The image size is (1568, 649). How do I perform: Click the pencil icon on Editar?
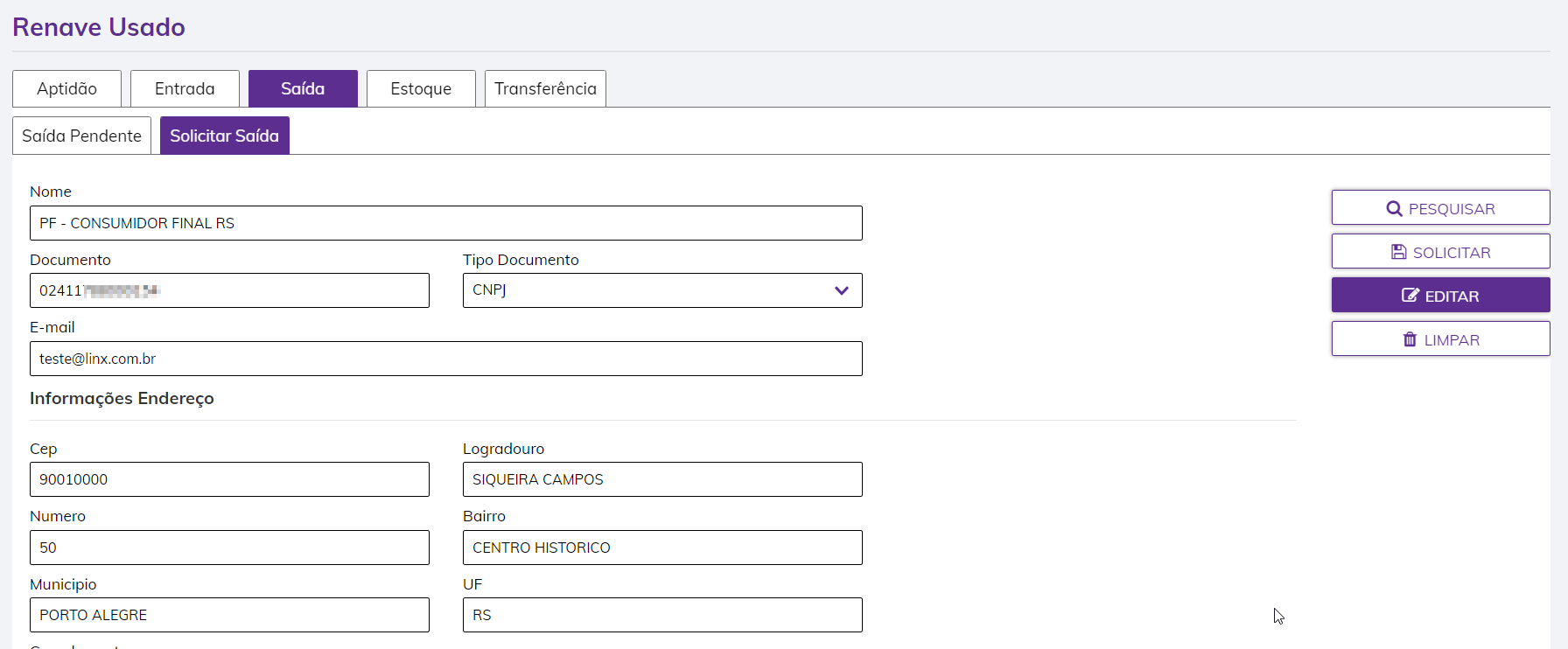coord(1410,296)
